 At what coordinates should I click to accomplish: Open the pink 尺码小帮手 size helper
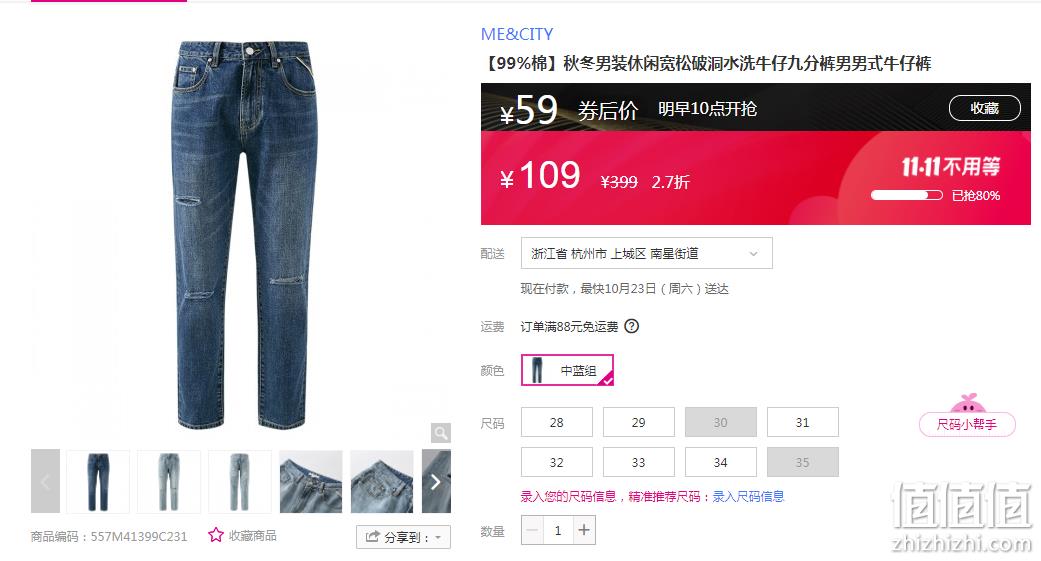click(967, 424)
